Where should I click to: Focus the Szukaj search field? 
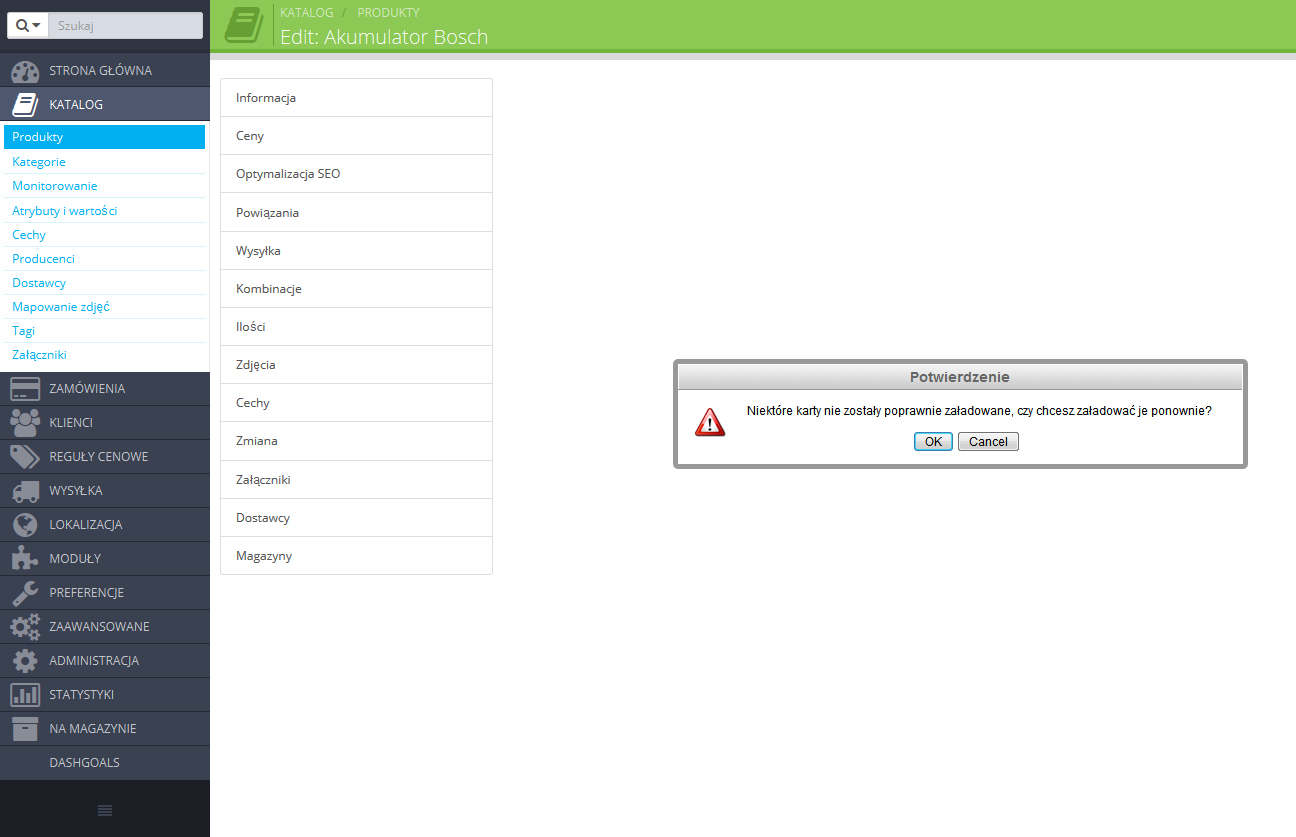125,26
